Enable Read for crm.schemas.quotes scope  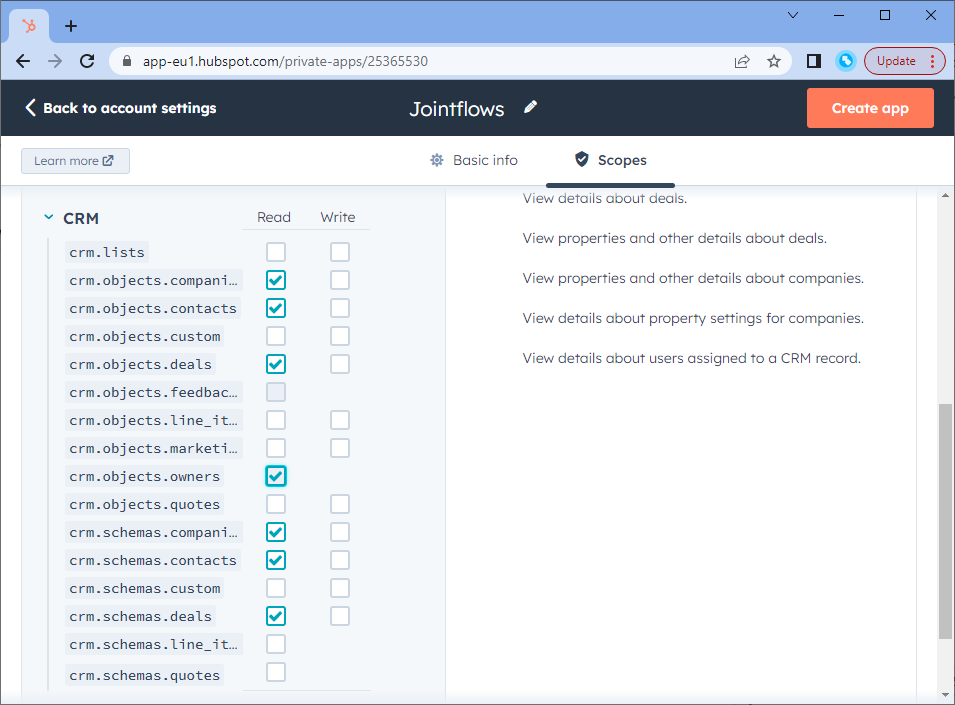(276, 672)
